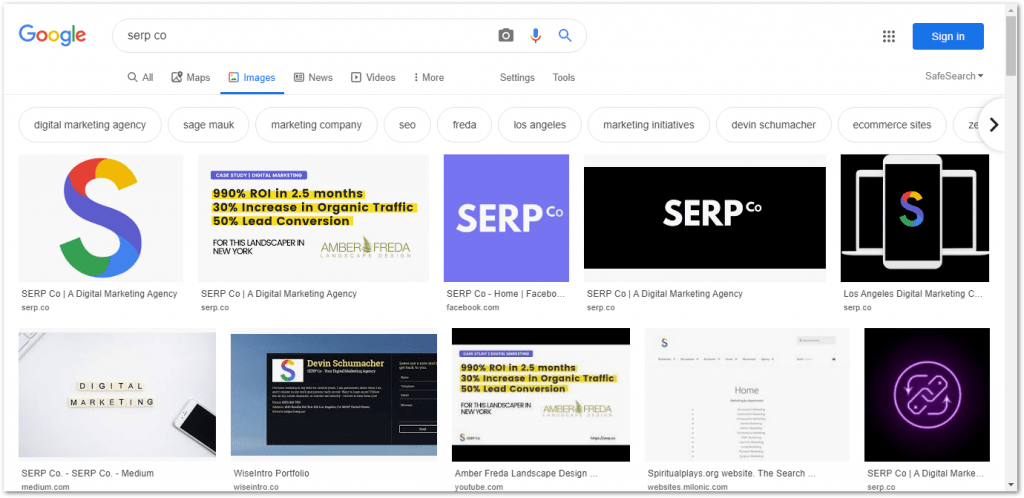Select the marketing initiatives chip

648,125
